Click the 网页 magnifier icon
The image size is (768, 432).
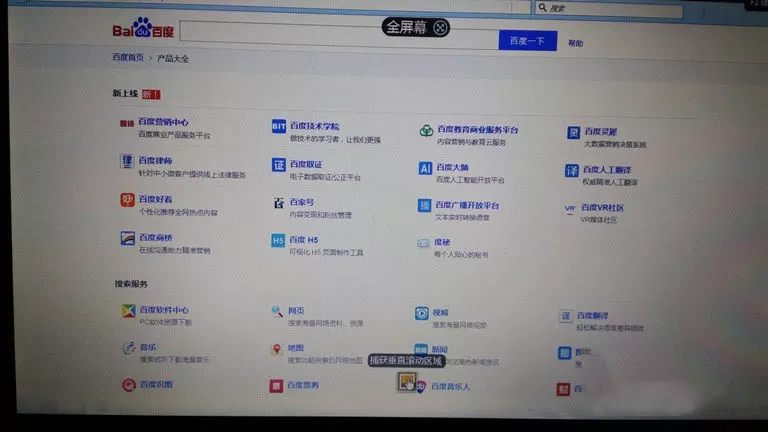pyautogui.click(x=277, y=312)
